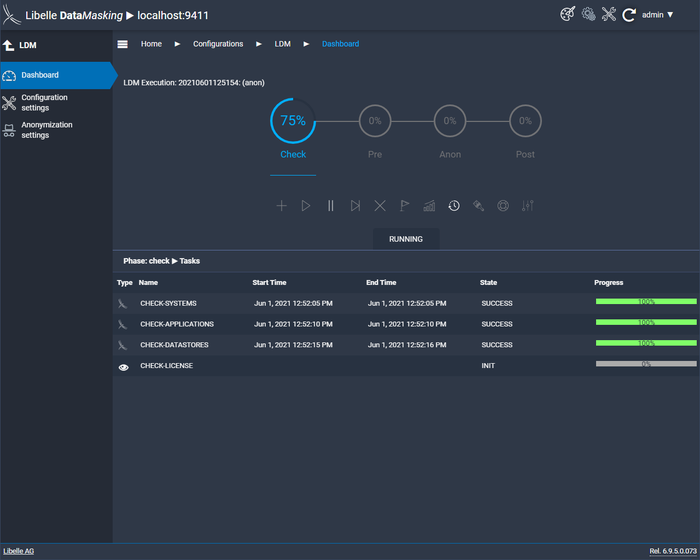Expand the admin user dropdown
The image size is (700, 560).
pyautogui.click(x=658, y=15)
